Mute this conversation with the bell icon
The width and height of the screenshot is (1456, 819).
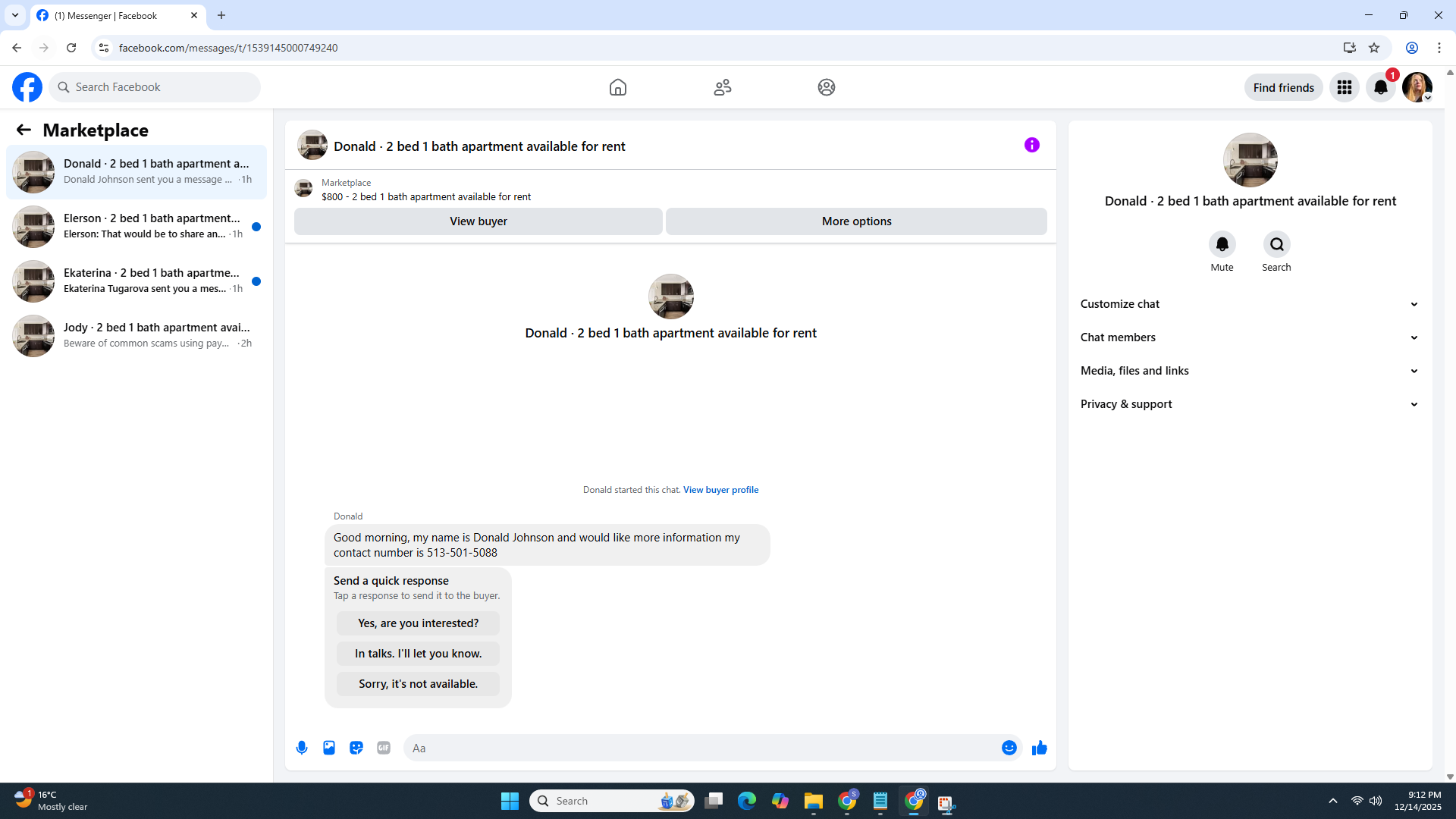coord(1222,244)
